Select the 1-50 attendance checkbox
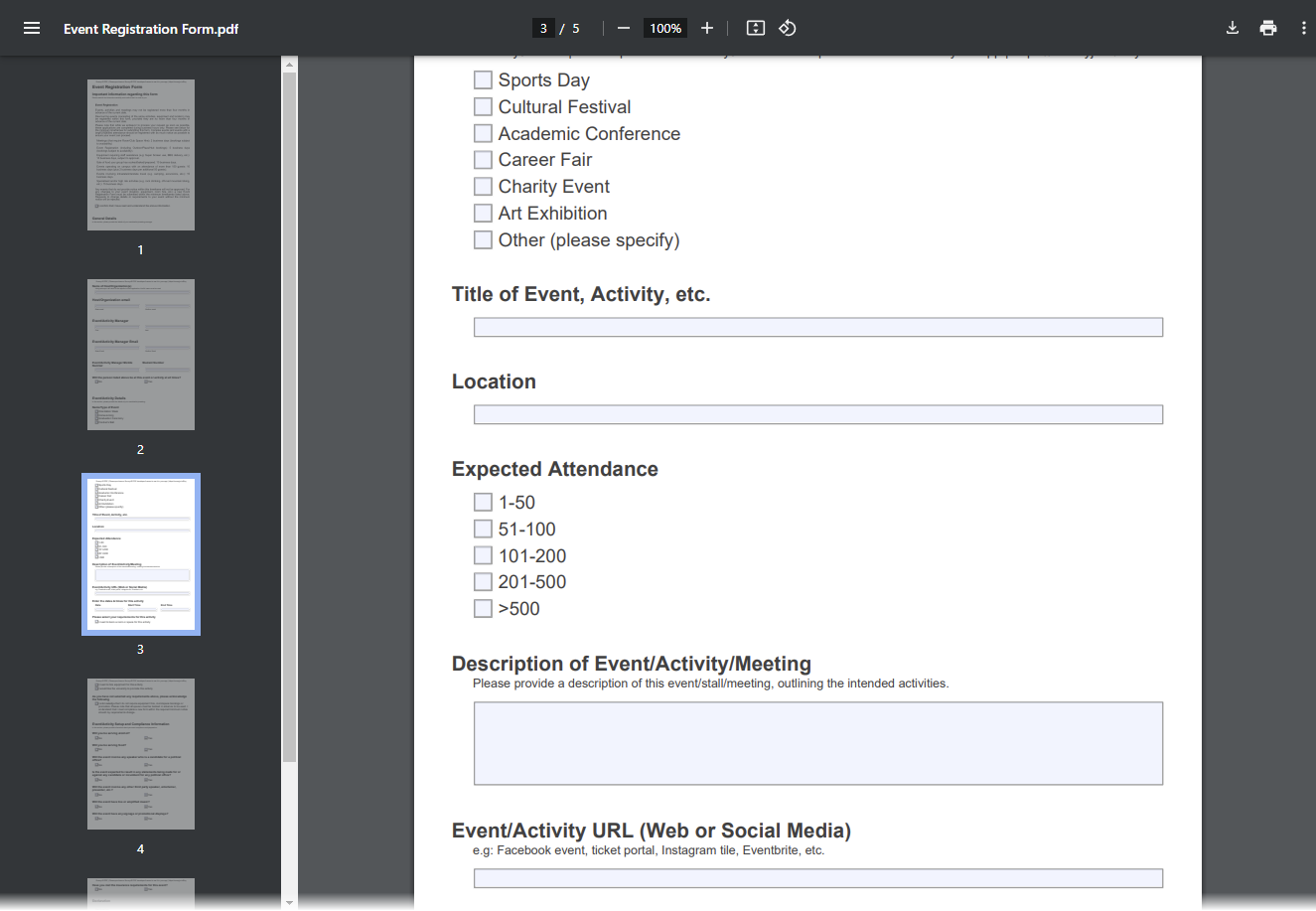The height and width of the screenshot is (911, 1316). 483,502
